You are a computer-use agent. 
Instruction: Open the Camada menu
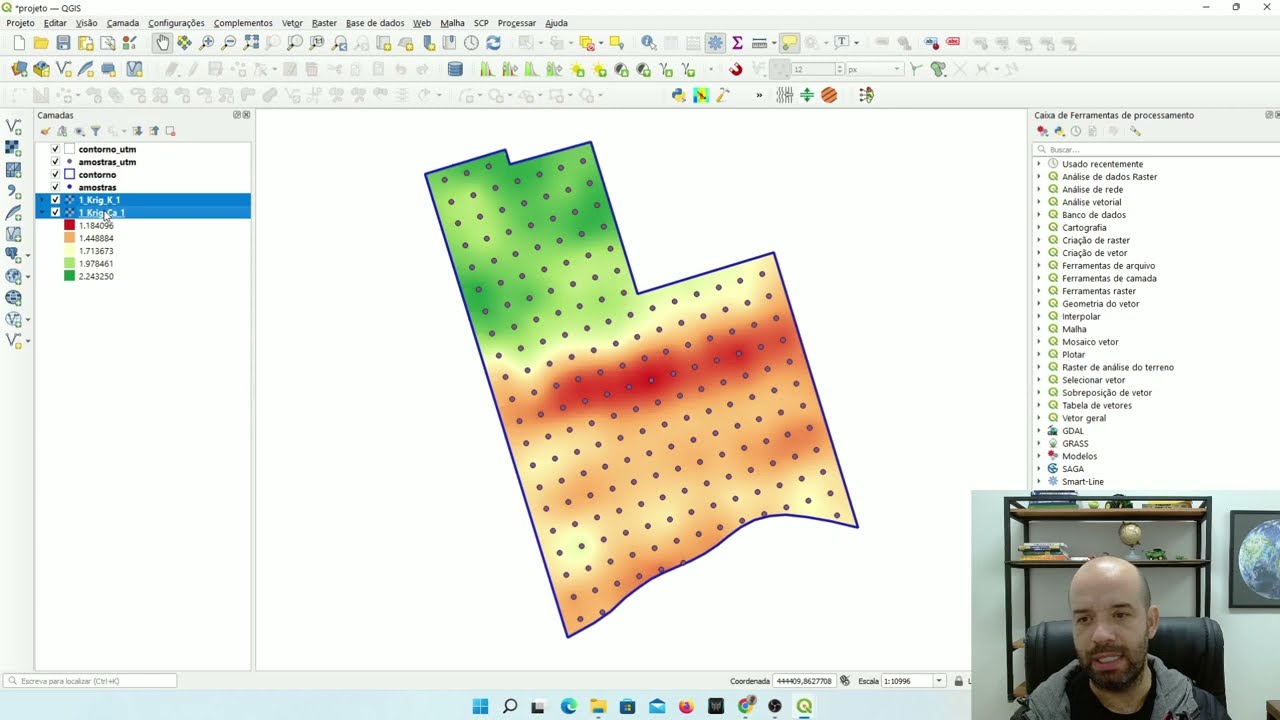(x=123, y=23)
